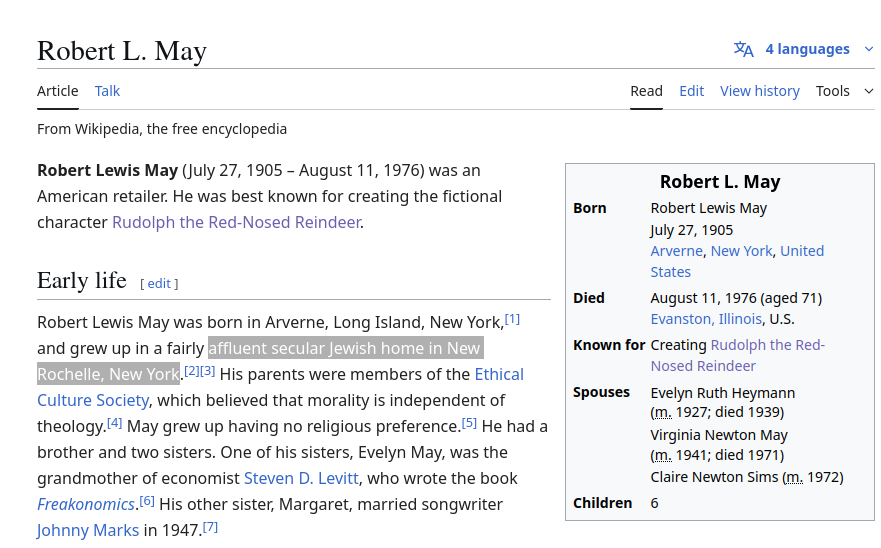Screen dimensions: 881x548
Task: Click the infobox title Robert L. May
Action: point(720,182)
